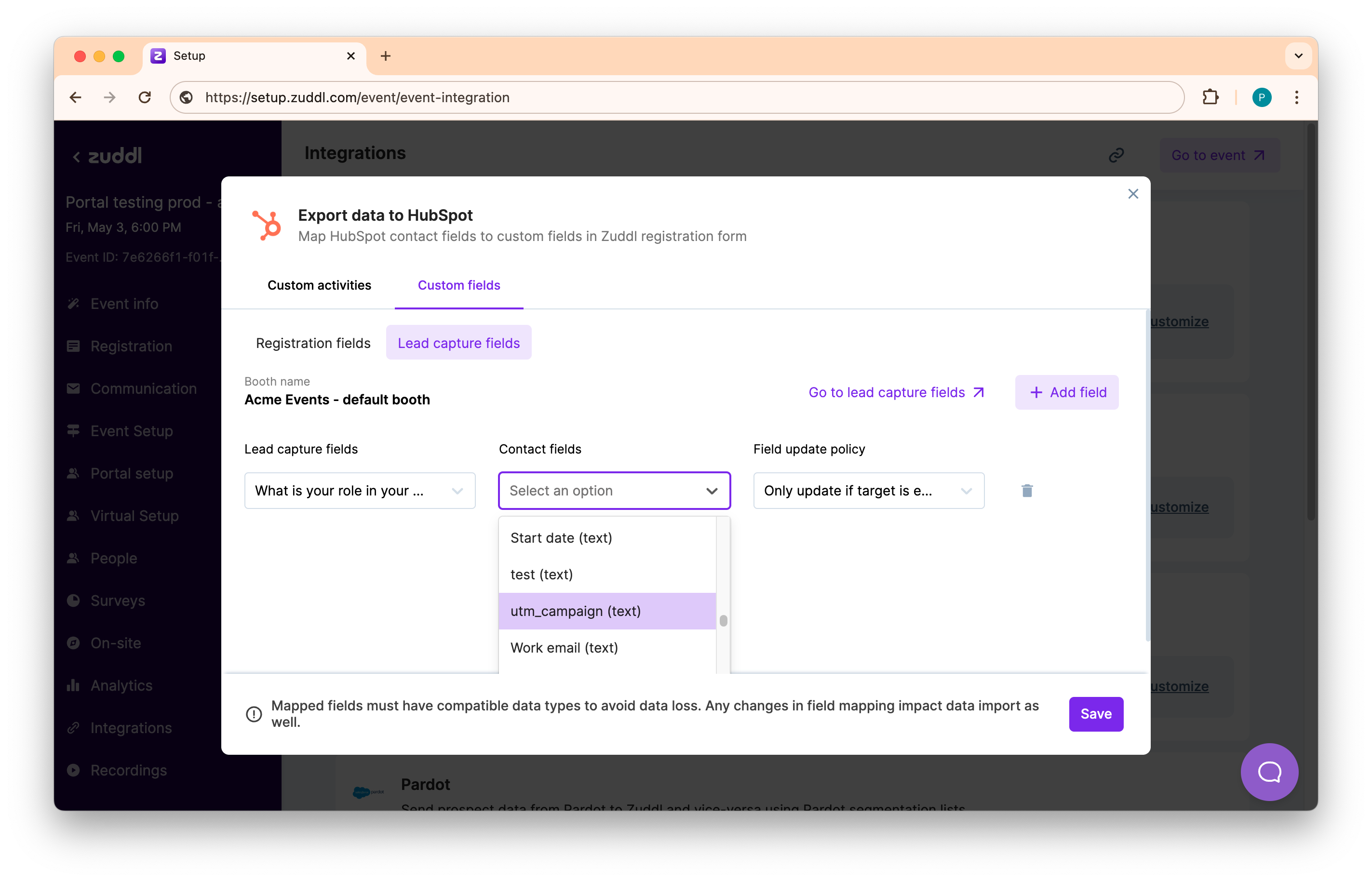
Task: Click the browser extensions puzzle icon
Action: click(1210, 97)
